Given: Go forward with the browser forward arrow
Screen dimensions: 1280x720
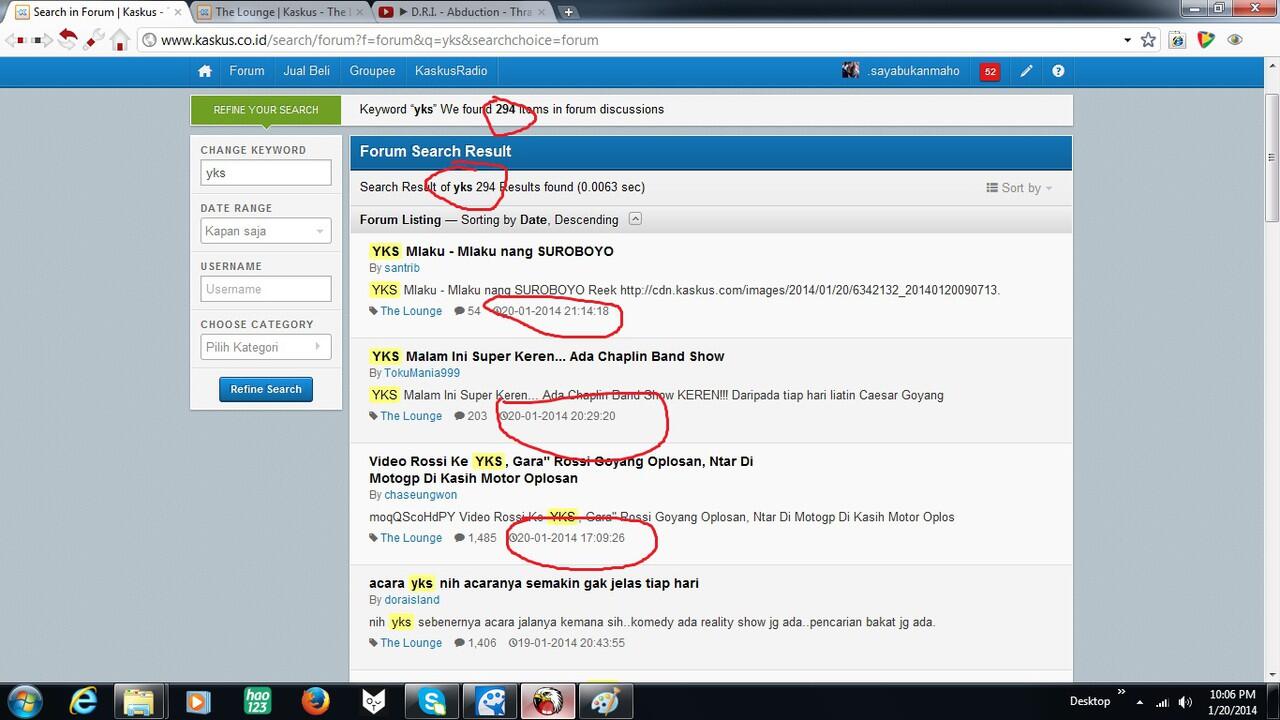Looking at the screenshot, I should click(x=42, y=40).
